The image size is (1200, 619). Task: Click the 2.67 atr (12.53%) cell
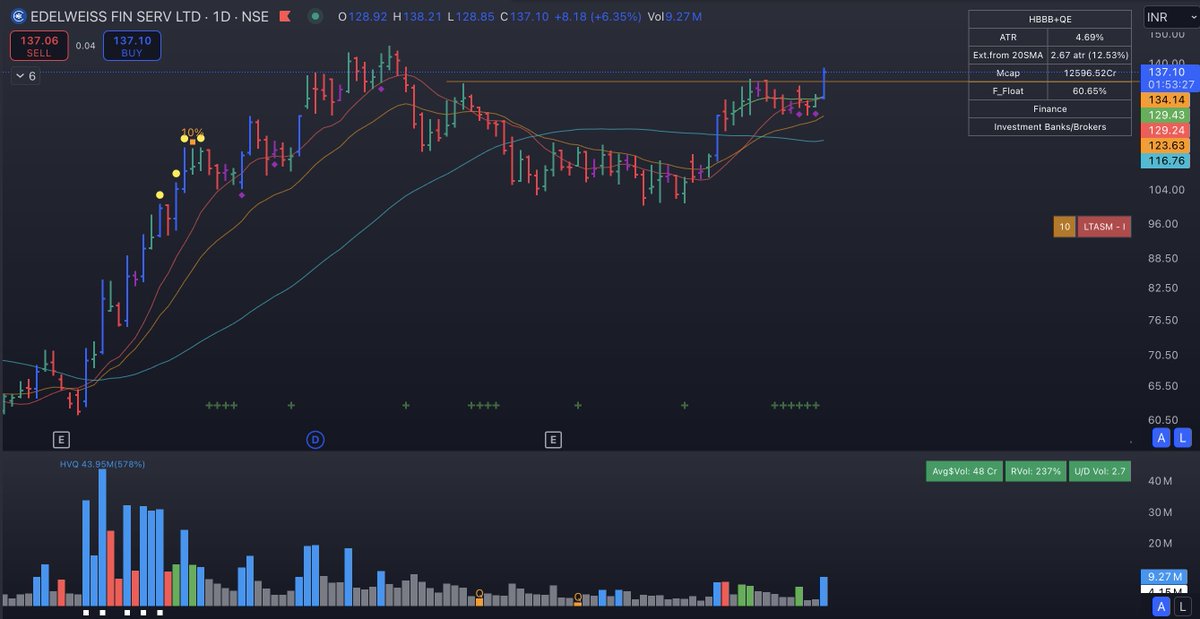click(x=1090, y=55)
